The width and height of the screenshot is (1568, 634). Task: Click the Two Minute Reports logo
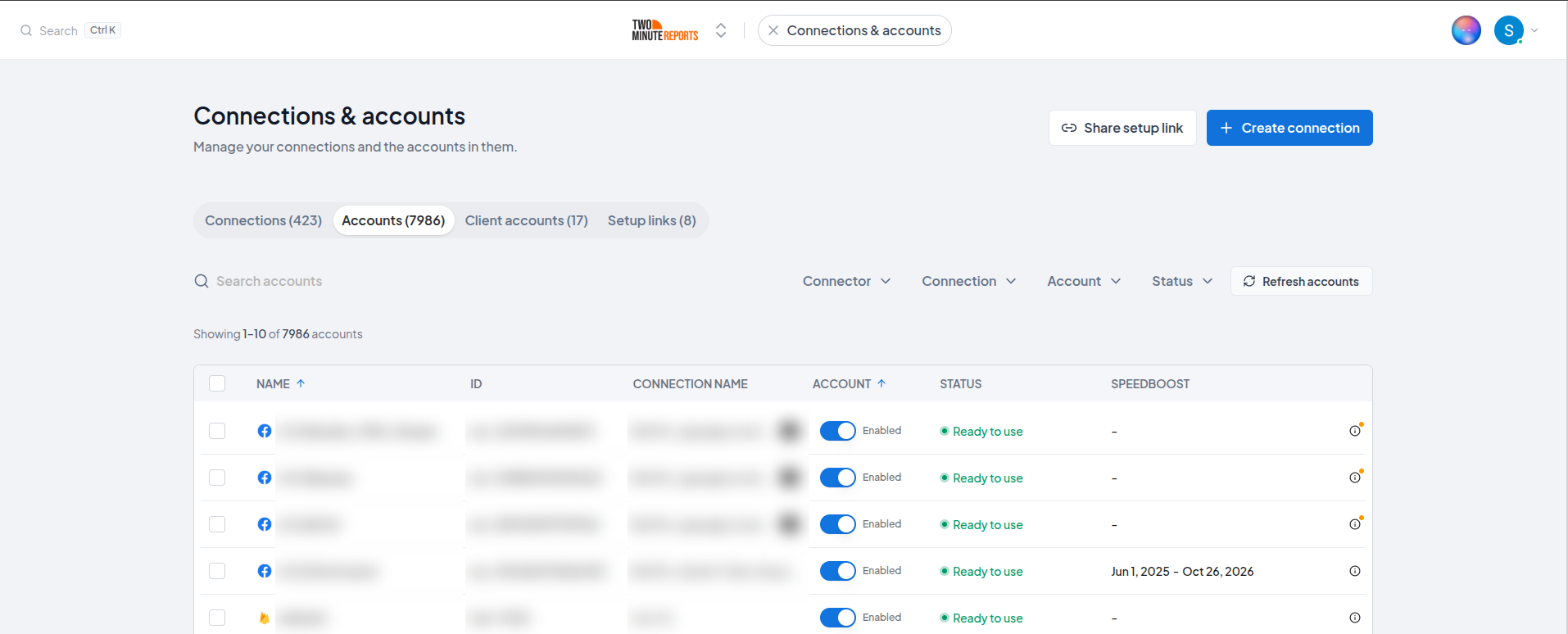click(664, 30)
